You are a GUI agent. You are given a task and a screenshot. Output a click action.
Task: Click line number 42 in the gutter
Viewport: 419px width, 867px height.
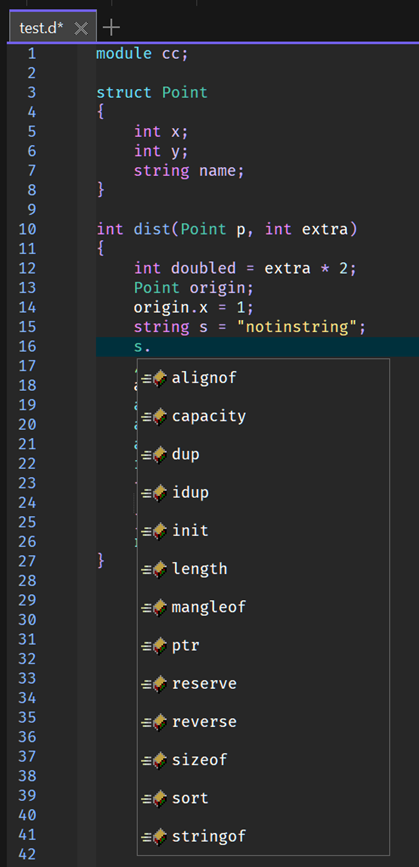[x=27, y=854]
